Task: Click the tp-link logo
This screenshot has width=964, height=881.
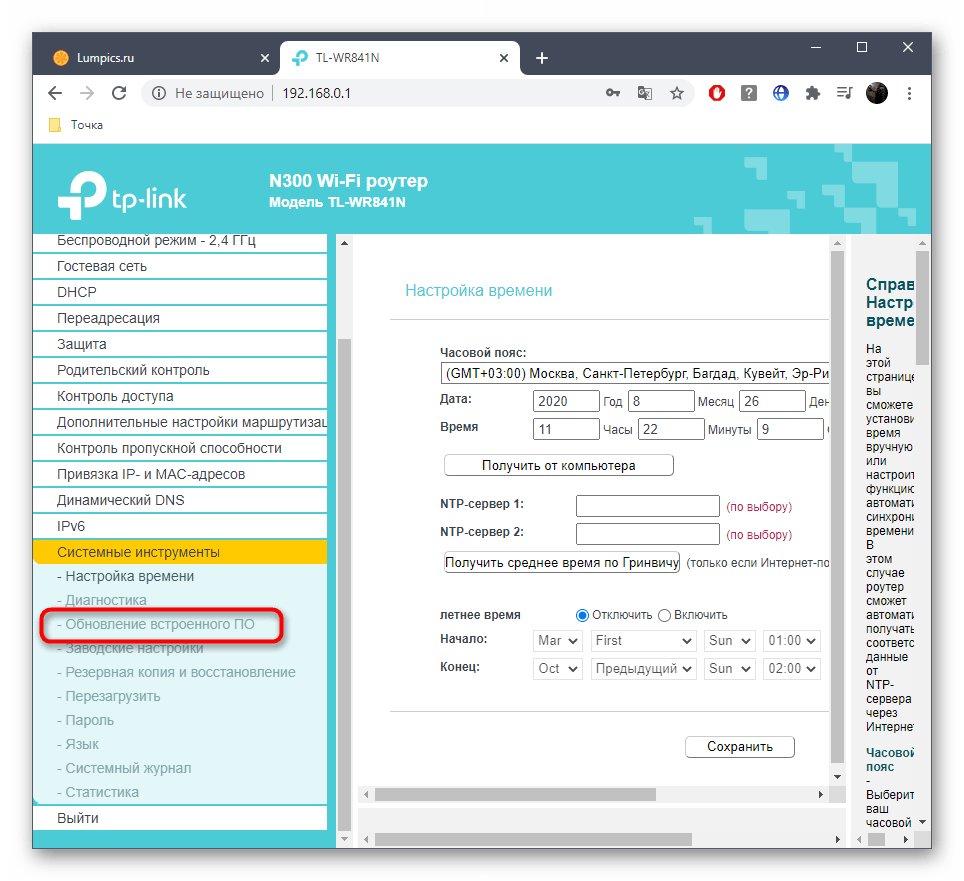Action: tap(122, 195)
